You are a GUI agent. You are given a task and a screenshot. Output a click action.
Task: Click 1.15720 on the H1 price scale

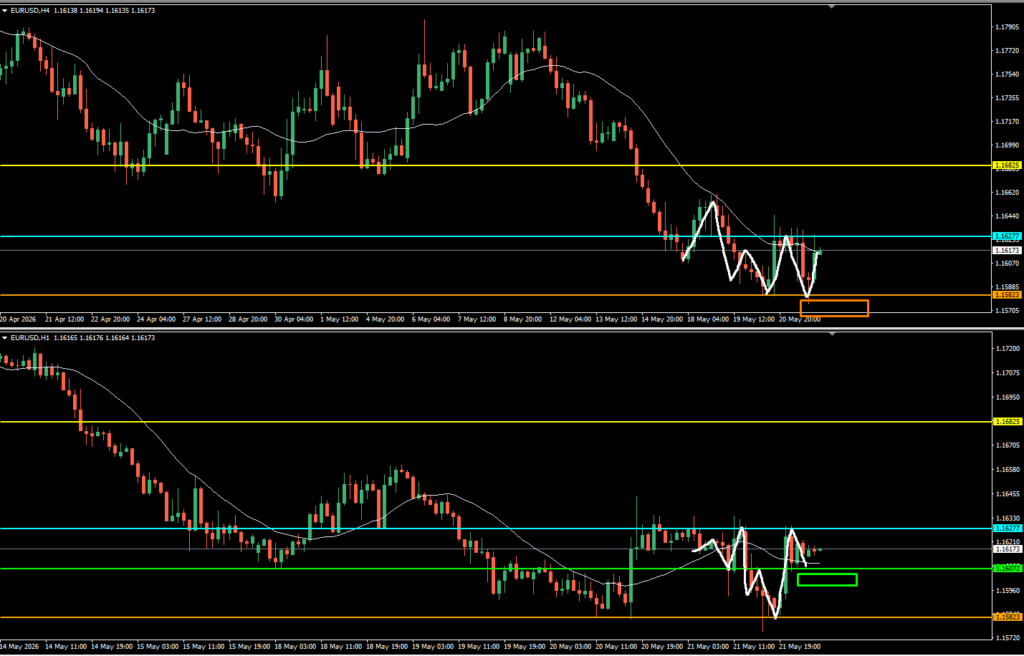tap(1007, 638)
